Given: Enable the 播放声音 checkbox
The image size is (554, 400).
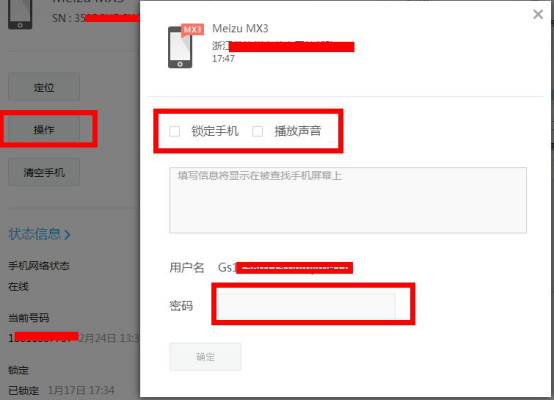Looking at the screenshot, I should click(258, 131).
